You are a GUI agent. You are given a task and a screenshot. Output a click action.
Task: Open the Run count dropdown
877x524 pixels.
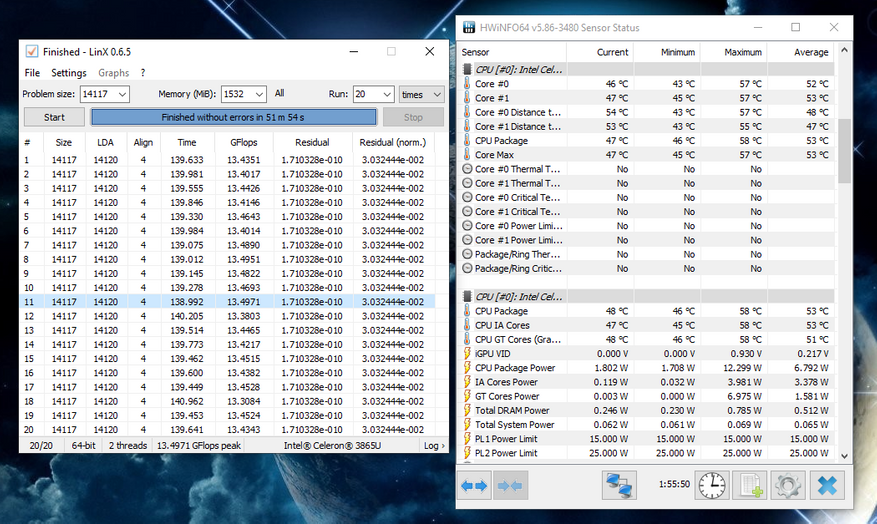[x=387, y=94]
